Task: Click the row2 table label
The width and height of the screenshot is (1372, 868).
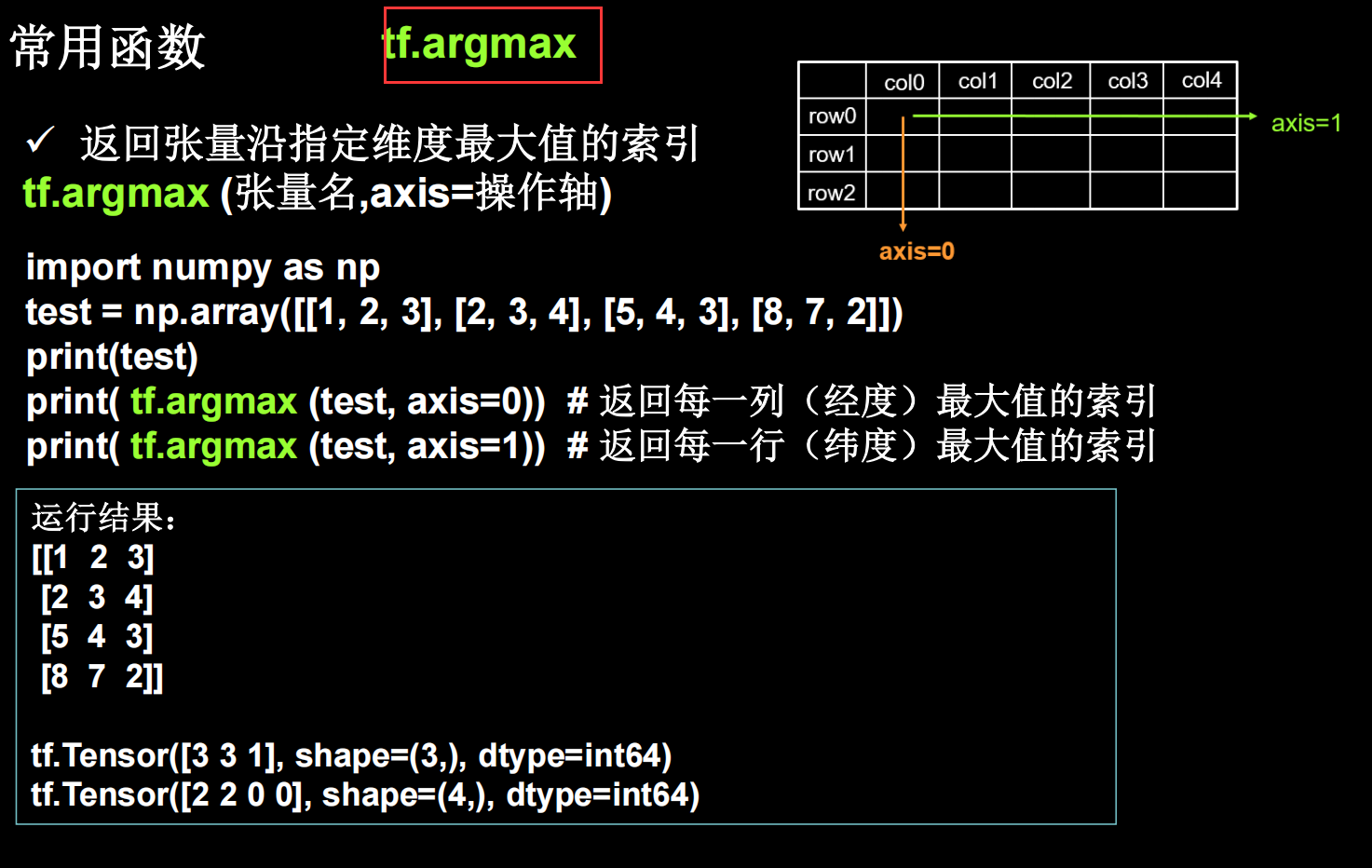Action: [x=832, y=193]
